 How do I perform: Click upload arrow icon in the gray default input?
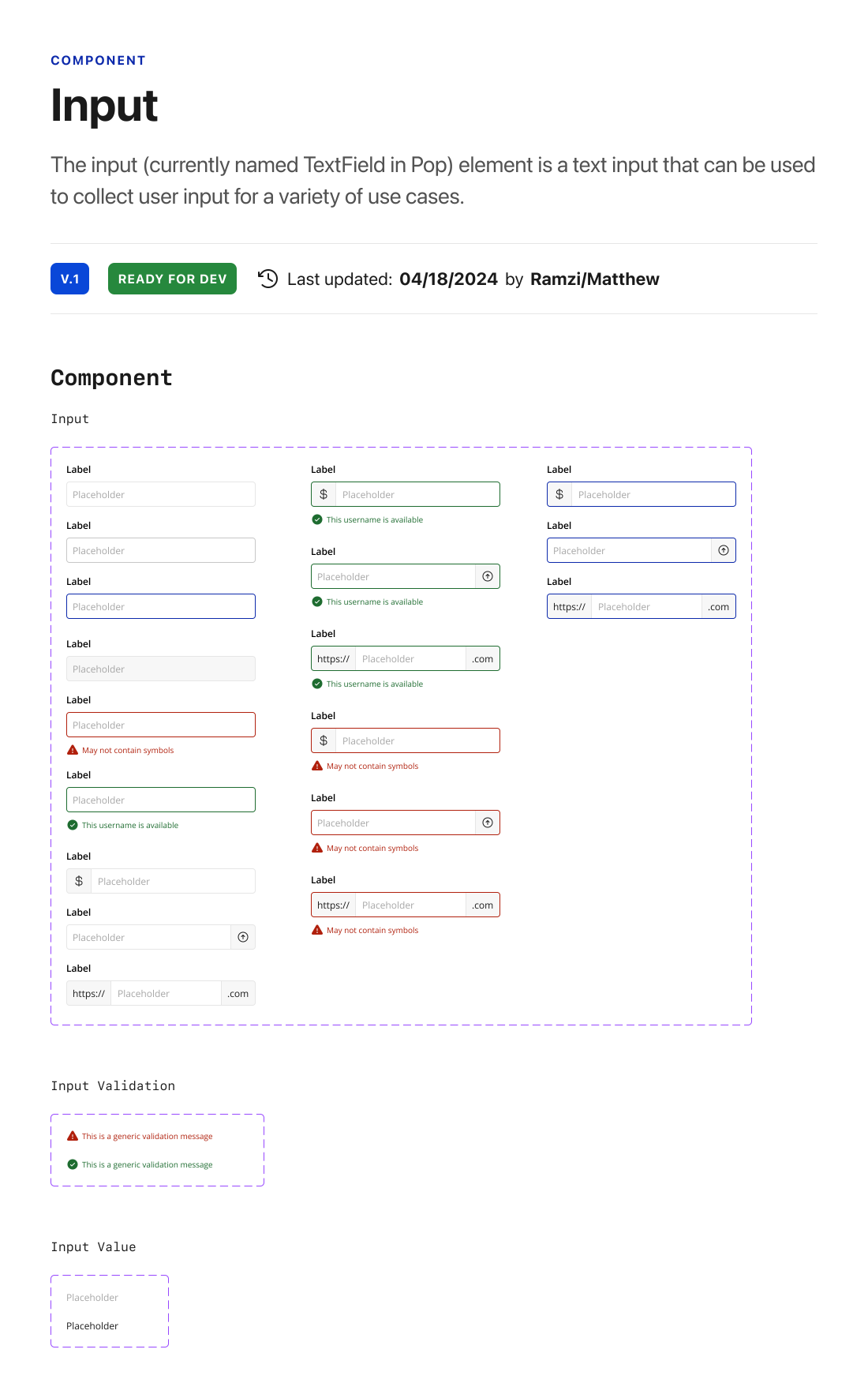tap(243, 937)
